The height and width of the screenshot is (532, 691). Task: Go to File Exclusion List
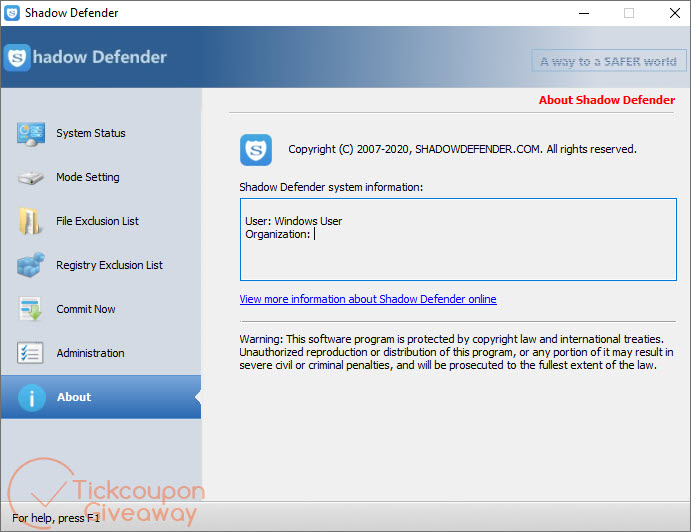tap(97, 222)
